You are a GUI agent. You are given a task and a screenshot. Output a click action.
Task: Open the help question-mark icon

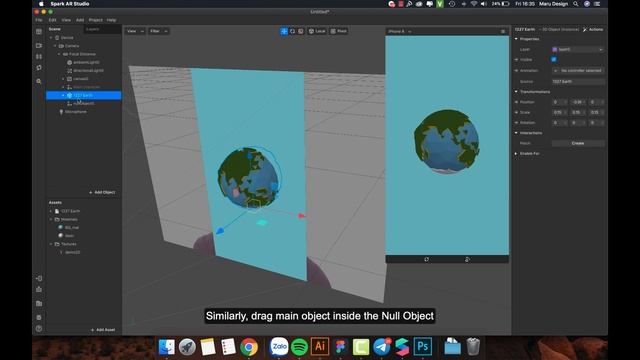tap(39, 329)
